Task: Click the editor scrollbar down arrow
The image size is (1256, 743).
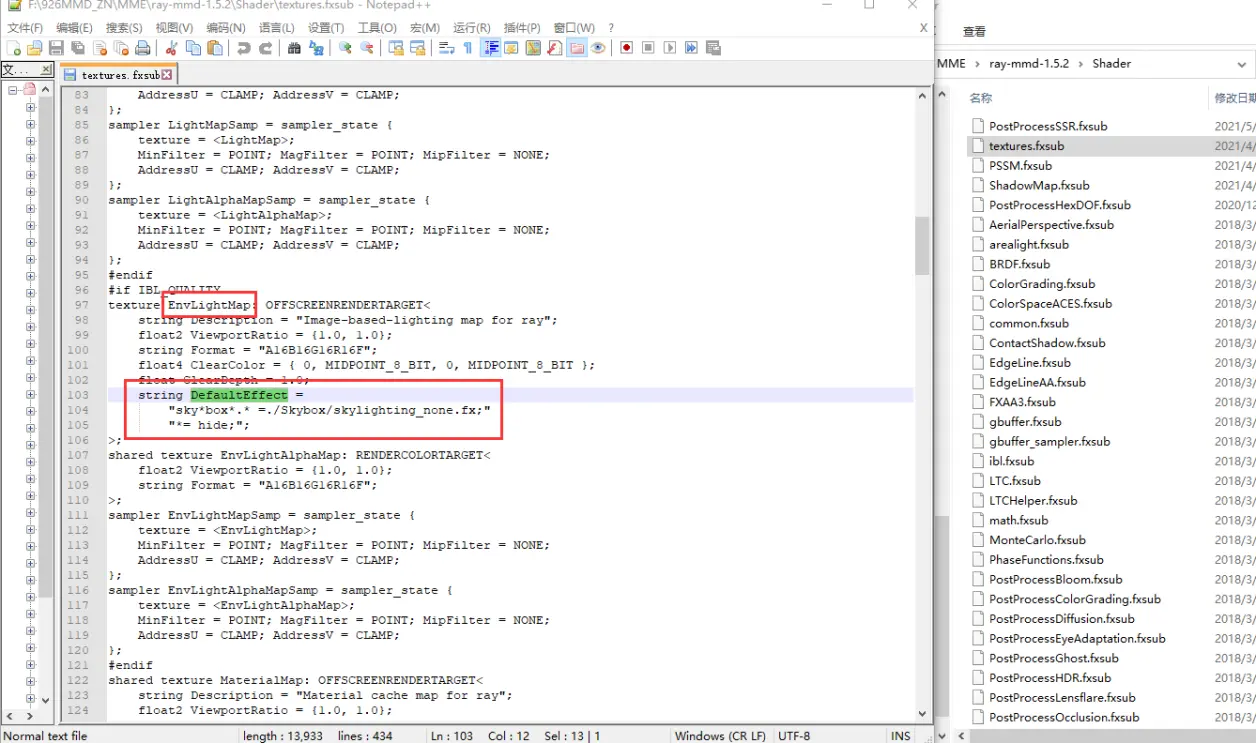Action: 922,714
